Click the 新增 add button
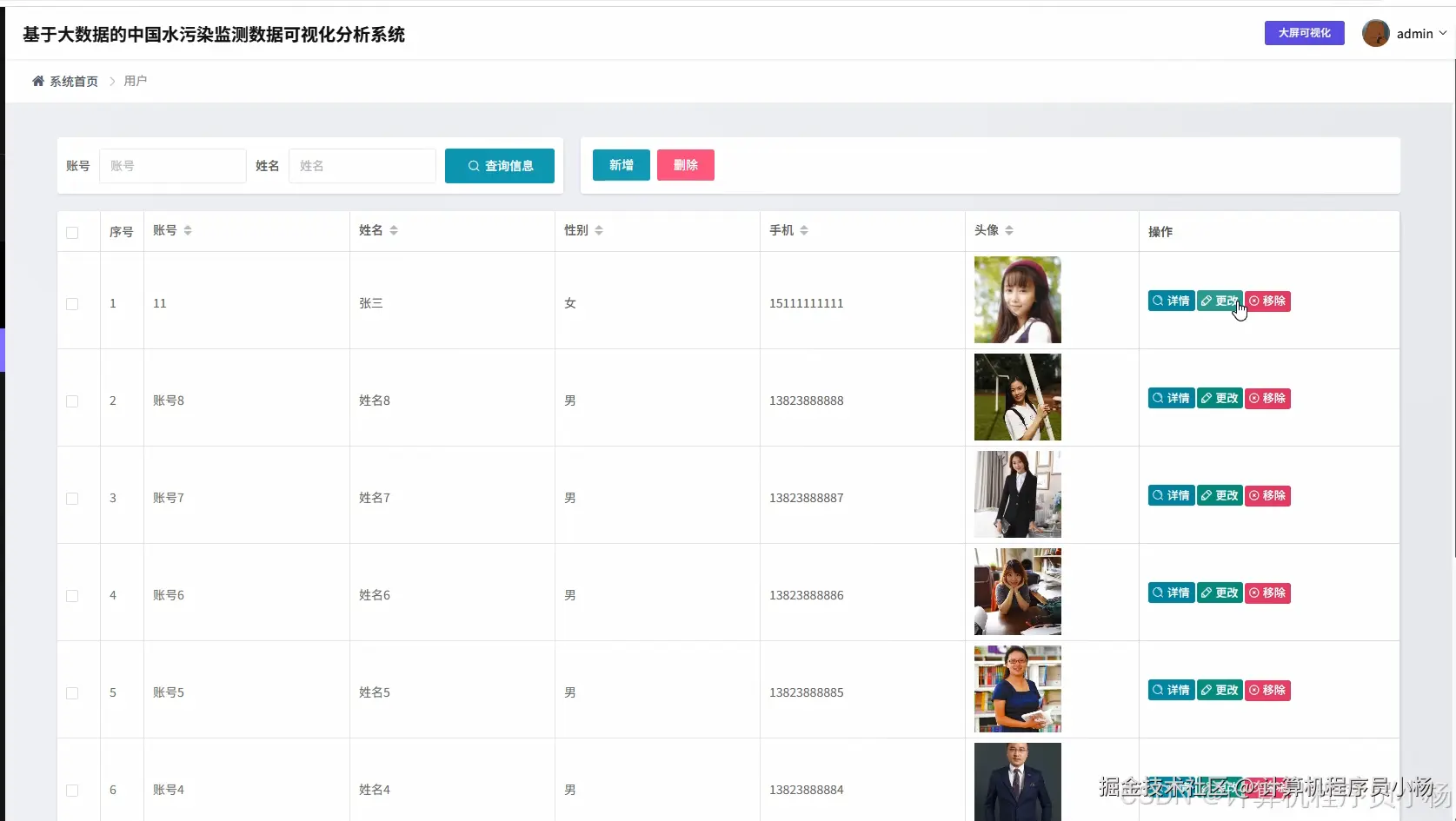The width and height of the screenshot is (1456, 821). click(x=622, y=165)
